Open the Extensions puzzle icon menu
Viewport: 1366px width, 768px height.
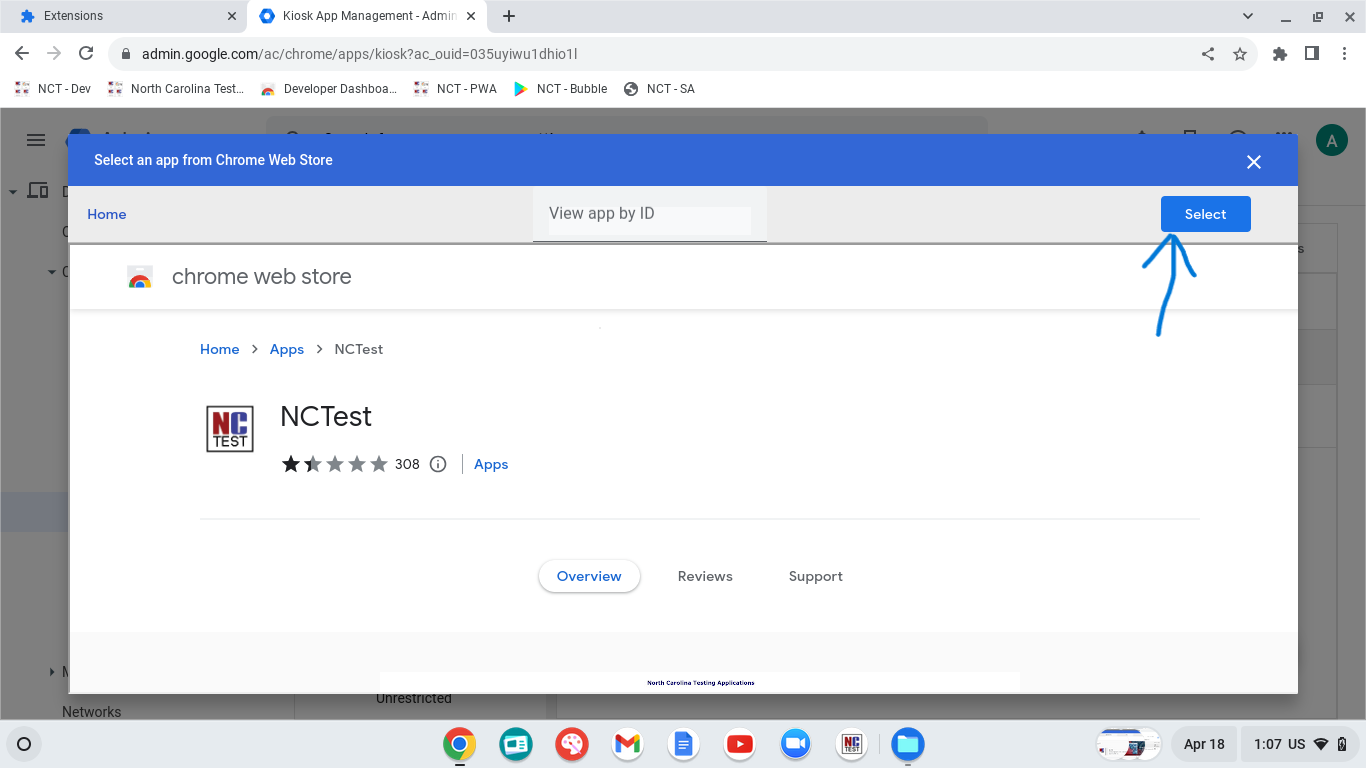(1280, 54)
